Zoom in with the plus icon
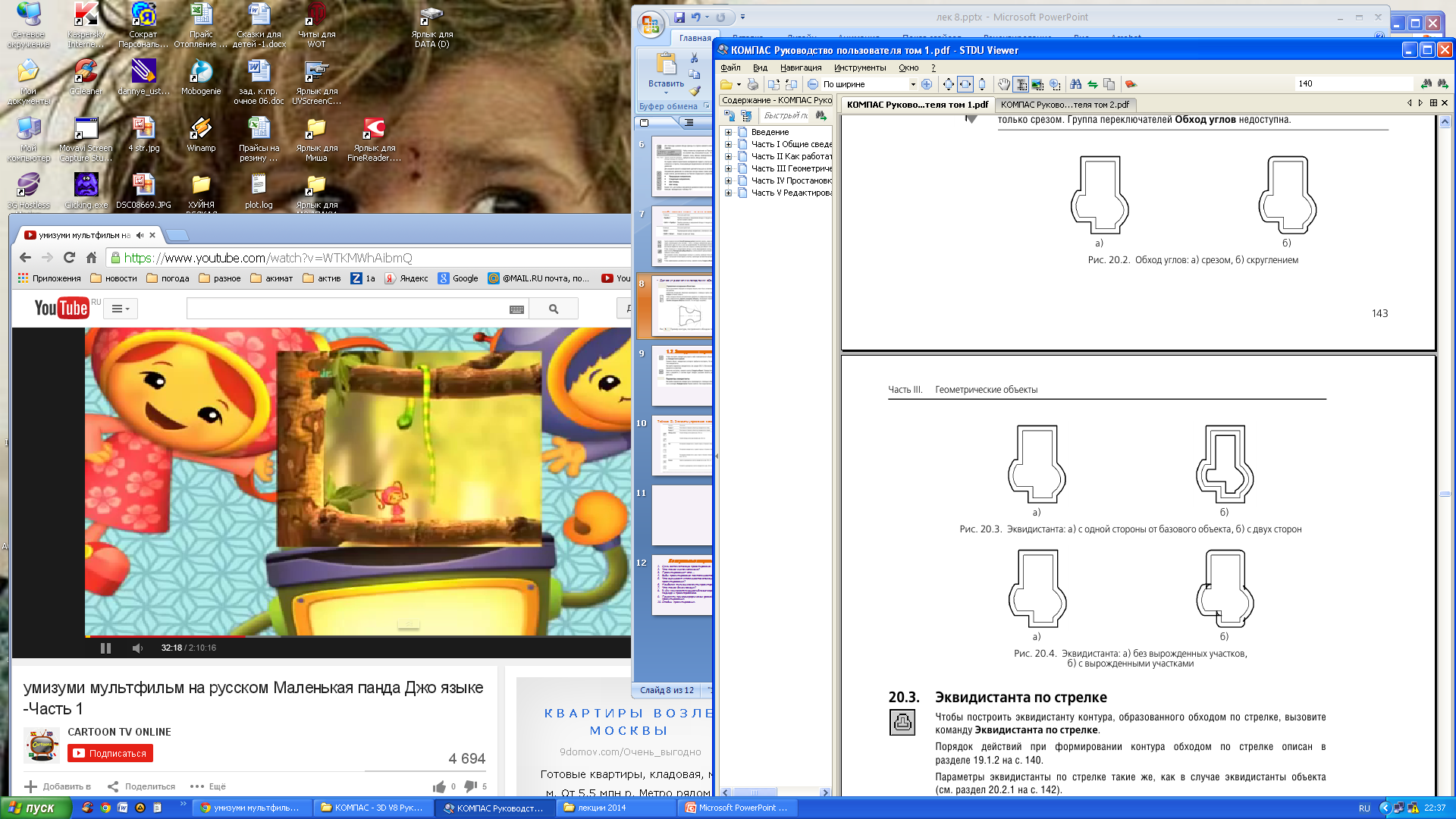1456x819 pixels. click(x=927, y=84)
